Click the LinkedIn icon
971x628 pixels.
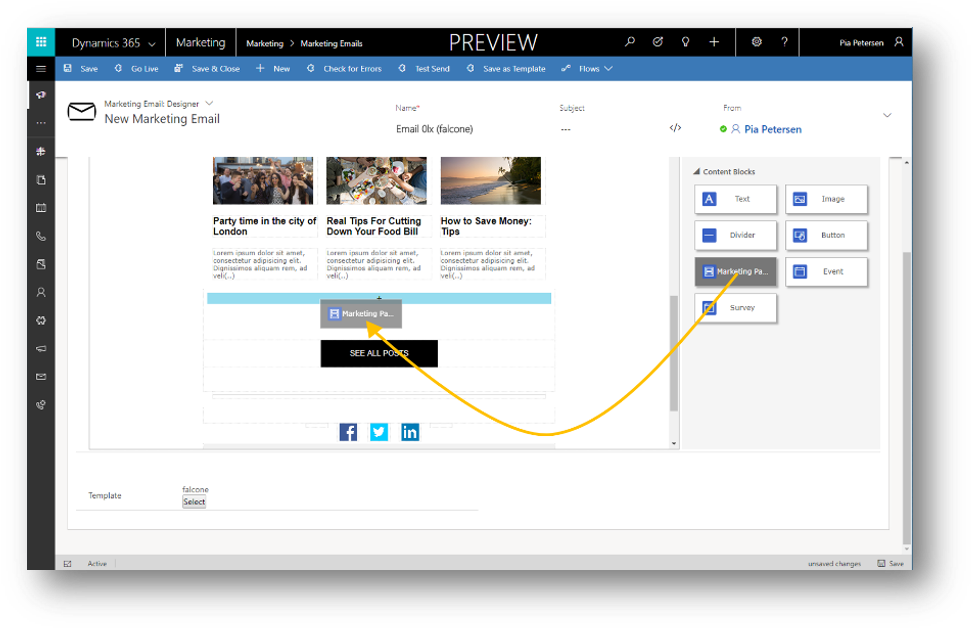(410, 432)
